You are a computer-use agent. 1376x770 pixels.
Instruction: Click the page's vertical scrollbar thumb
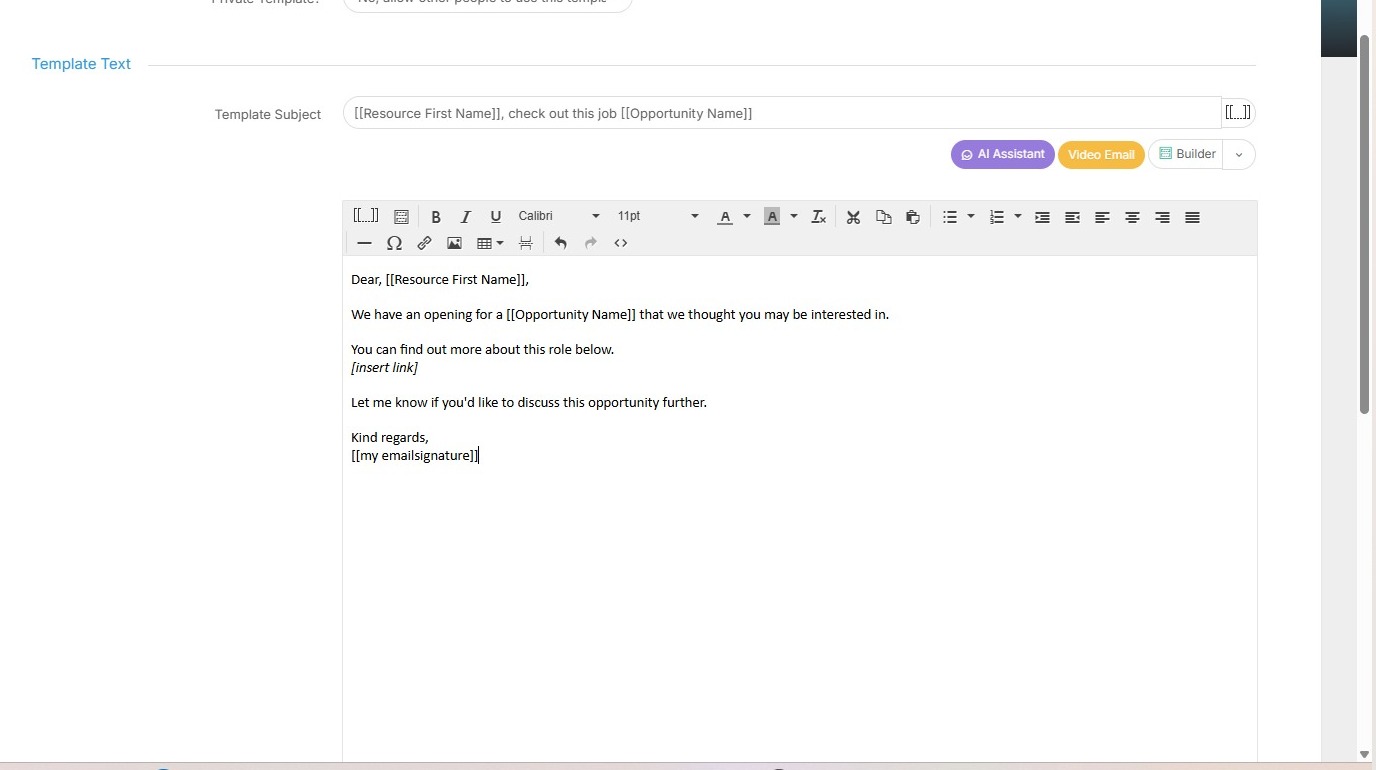(1364, 224)
